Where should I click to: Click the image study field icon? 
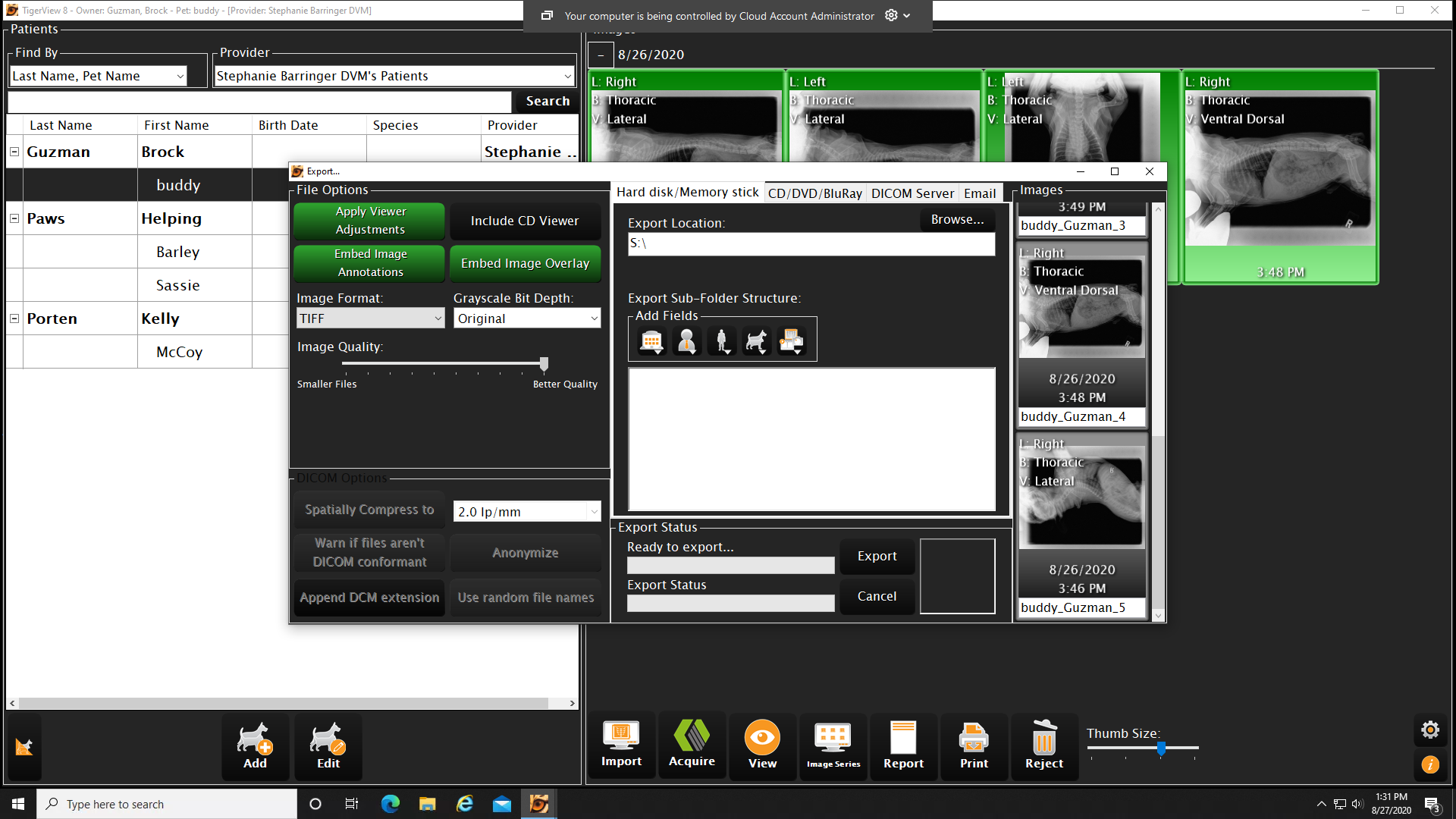[x=791, y=342]
